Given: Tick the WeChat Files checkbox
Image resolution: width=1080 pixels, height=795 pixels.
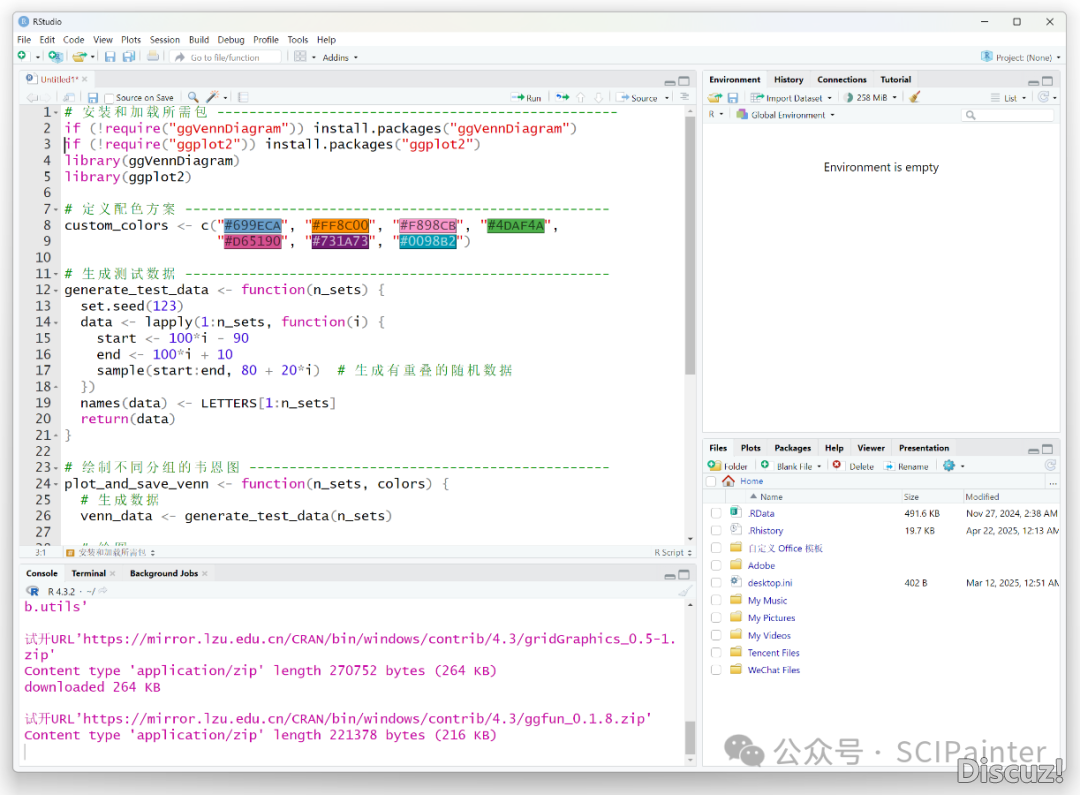Looking at the screenshot, I should click(716, 670).
